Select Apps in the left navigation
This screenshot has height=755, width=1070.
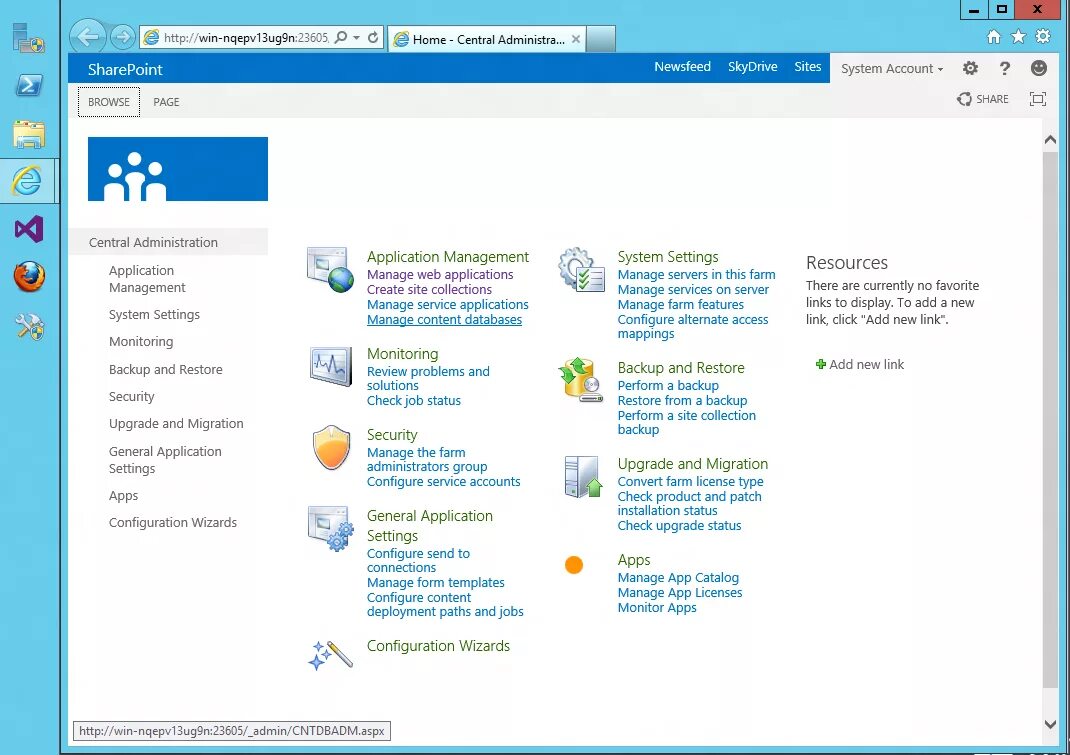pos(124,496)
